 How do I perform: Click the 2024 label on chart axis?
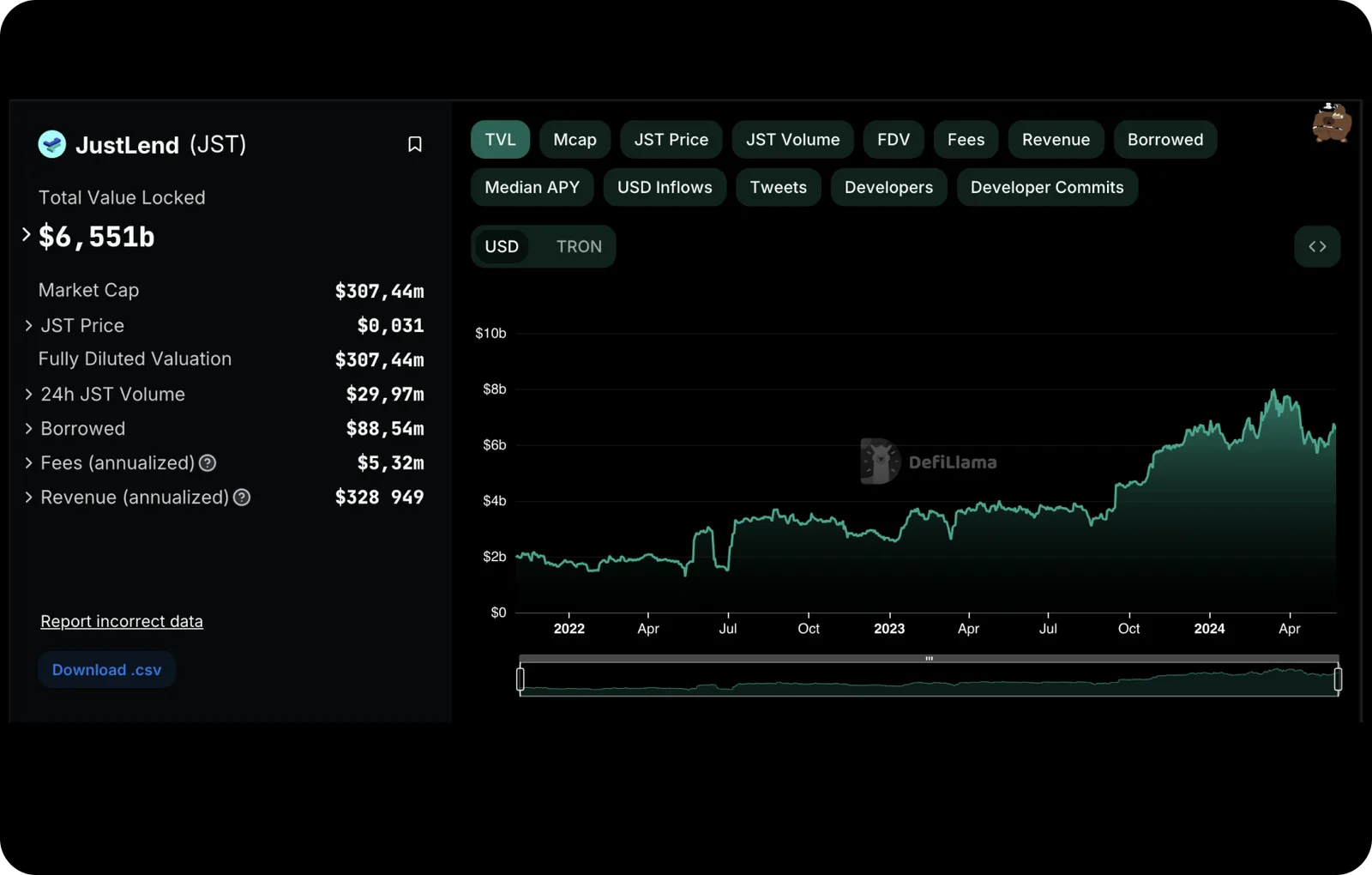(x=1209, y=629)
